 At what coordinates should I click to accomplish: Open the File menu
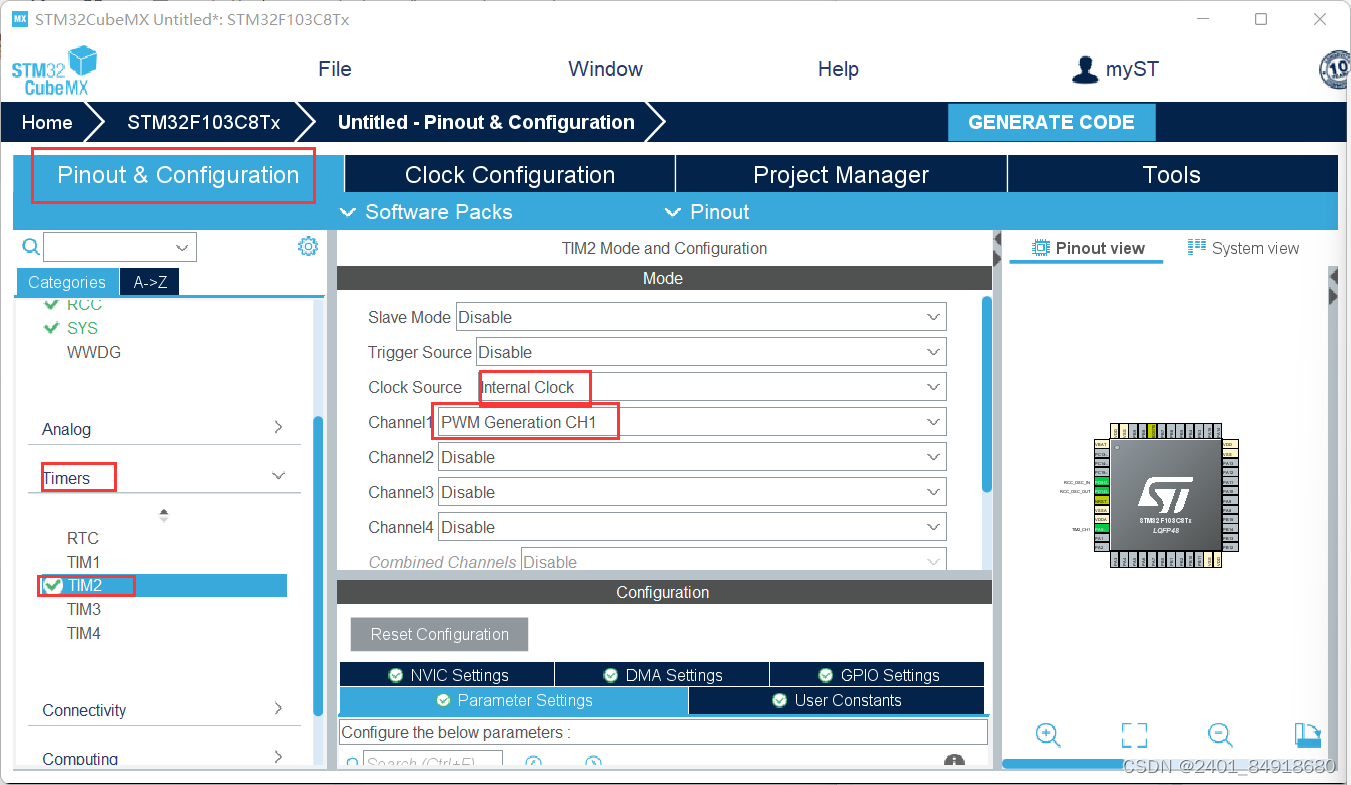[x=335, y=69]
